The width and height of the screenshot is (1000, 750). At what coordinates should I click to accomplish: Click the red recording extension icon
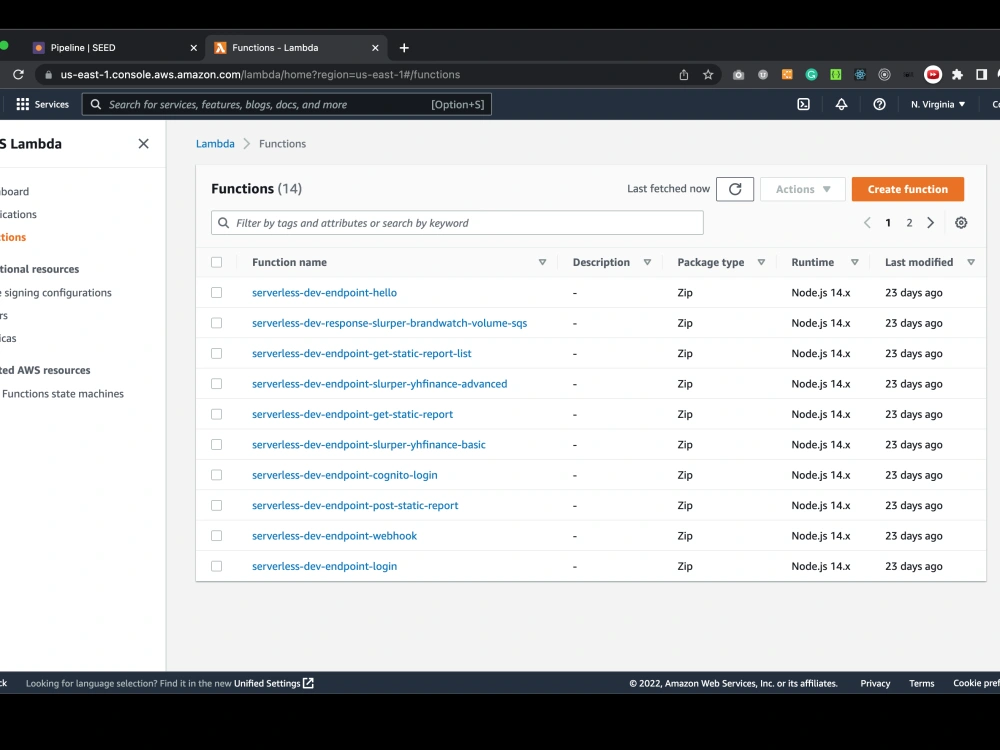point(932,75)
